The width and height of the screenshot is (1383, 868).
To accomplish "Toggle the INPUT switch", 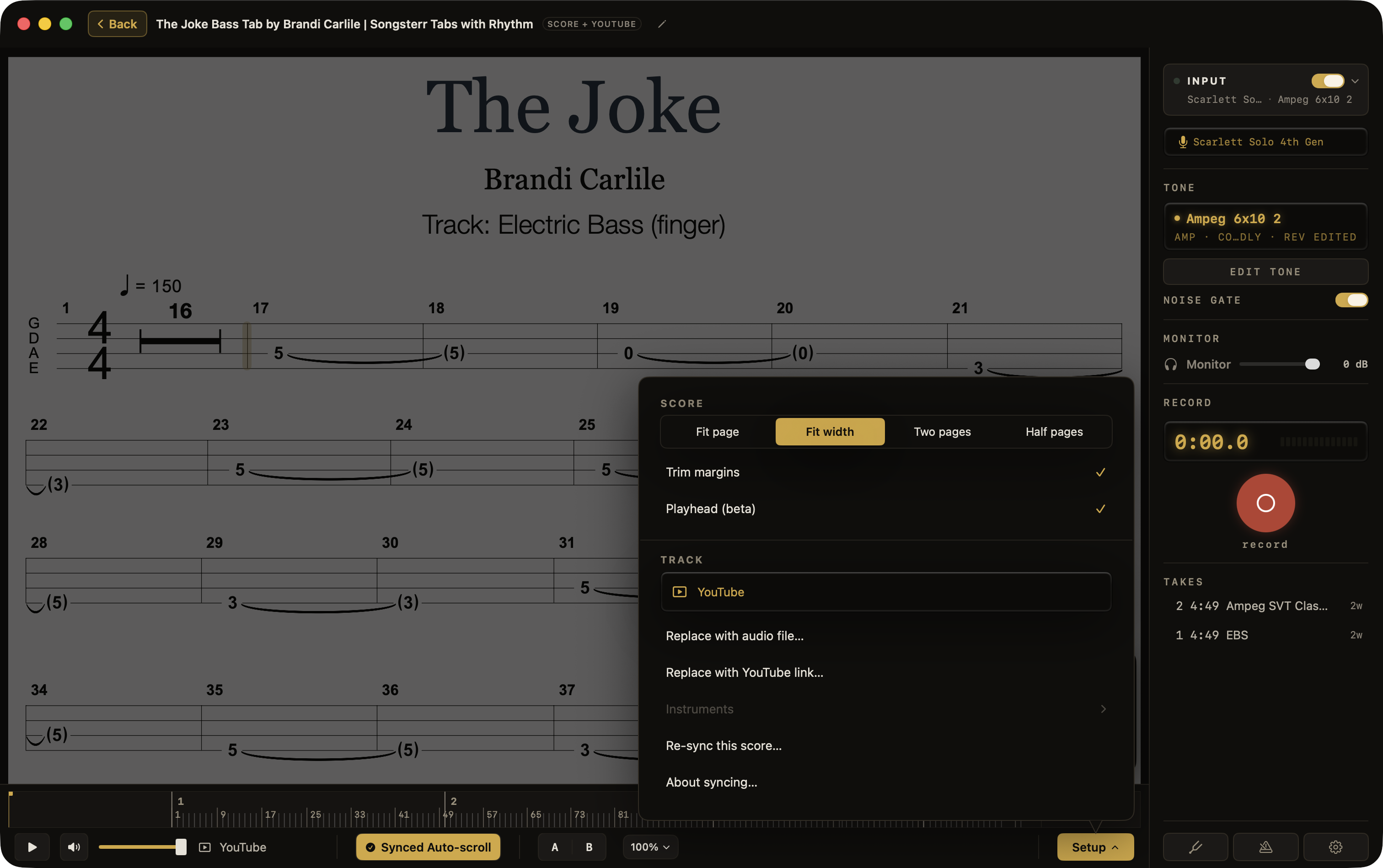I will point(1327,81).
